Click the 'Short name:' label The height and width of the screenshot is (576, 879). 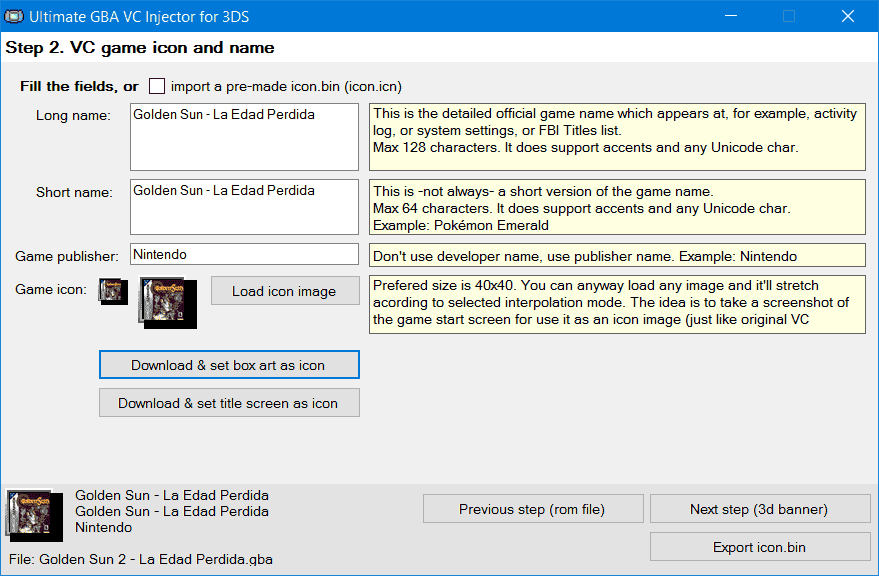pyautogui.click(x=74, y=192)
